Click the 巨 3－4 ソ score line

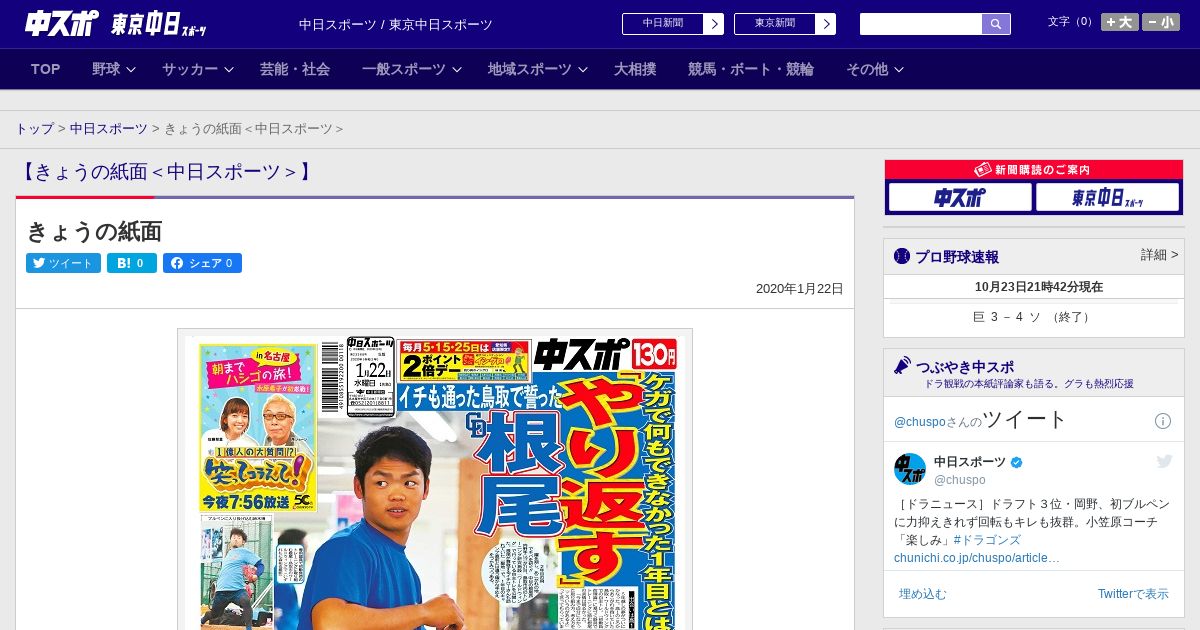coord(1033,317)
